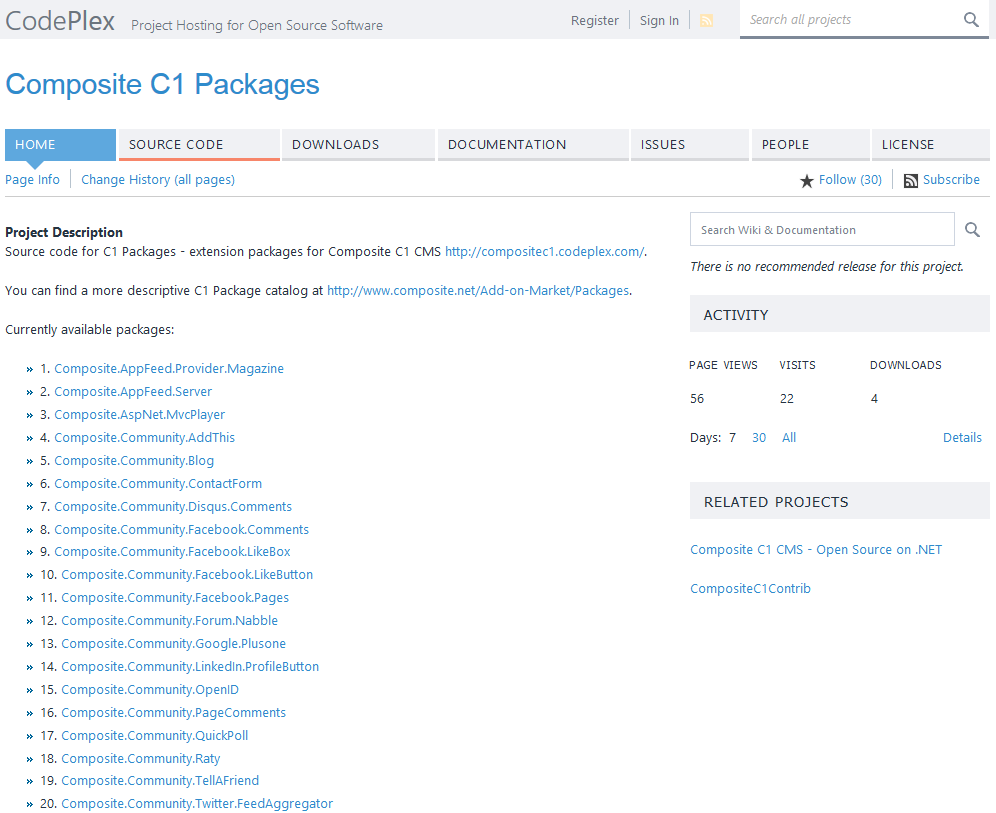
Task: Open Composite.Community.Forum.Nabble package
Action: coord(170,621)
